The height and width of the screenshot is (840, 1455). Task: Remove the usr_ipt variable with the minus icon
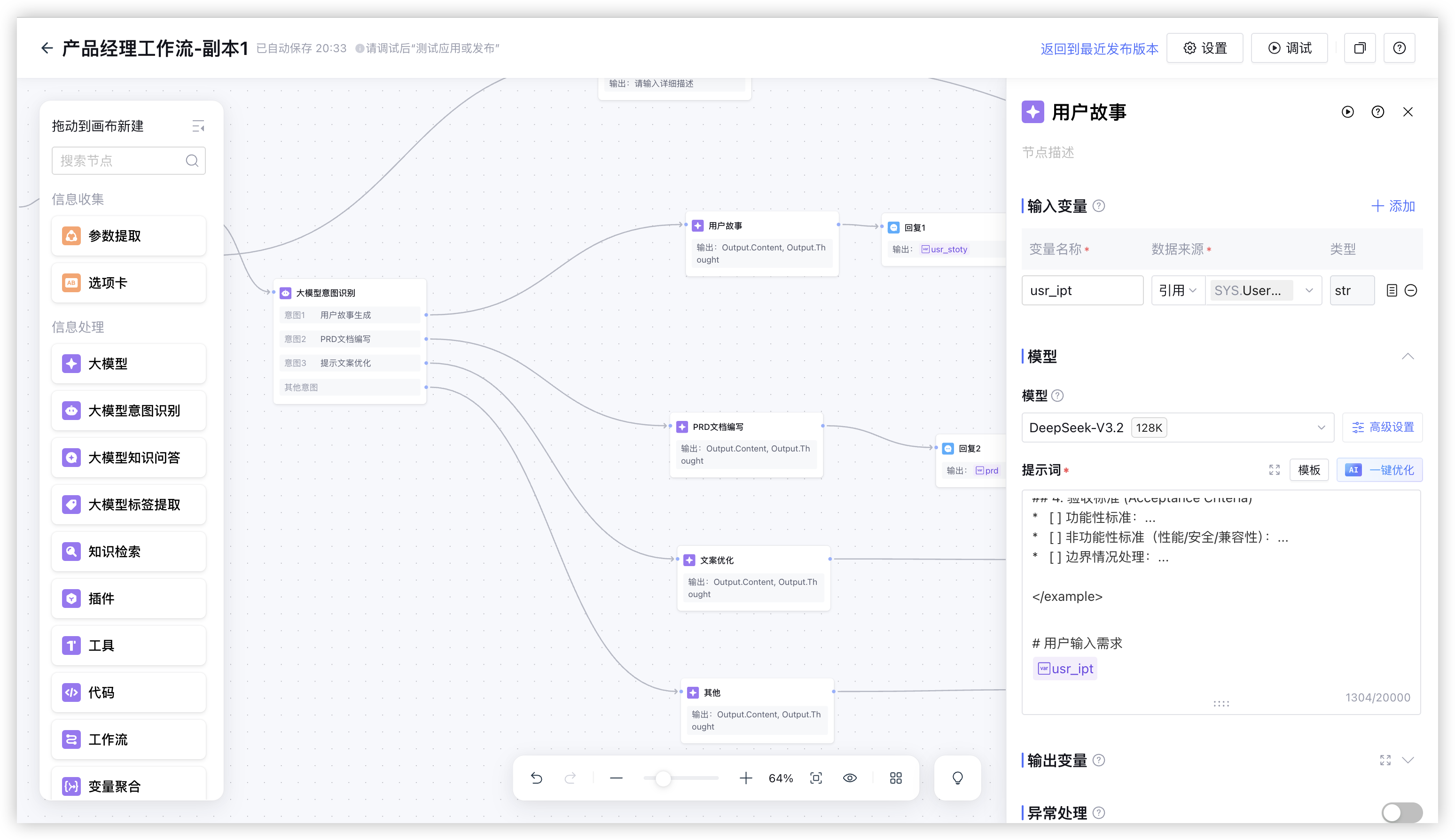tap(1410, 291)
